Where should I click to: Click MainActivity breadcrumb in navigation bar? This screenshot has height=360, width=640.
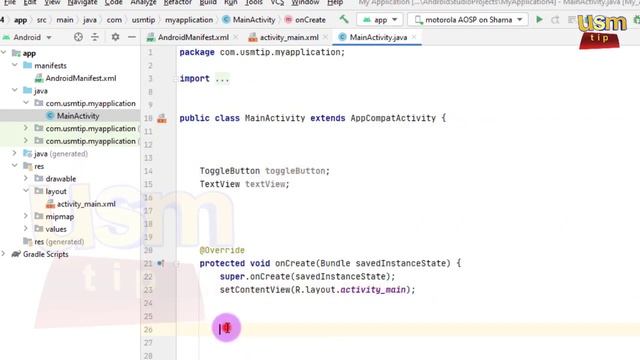[x=249, y=20]
